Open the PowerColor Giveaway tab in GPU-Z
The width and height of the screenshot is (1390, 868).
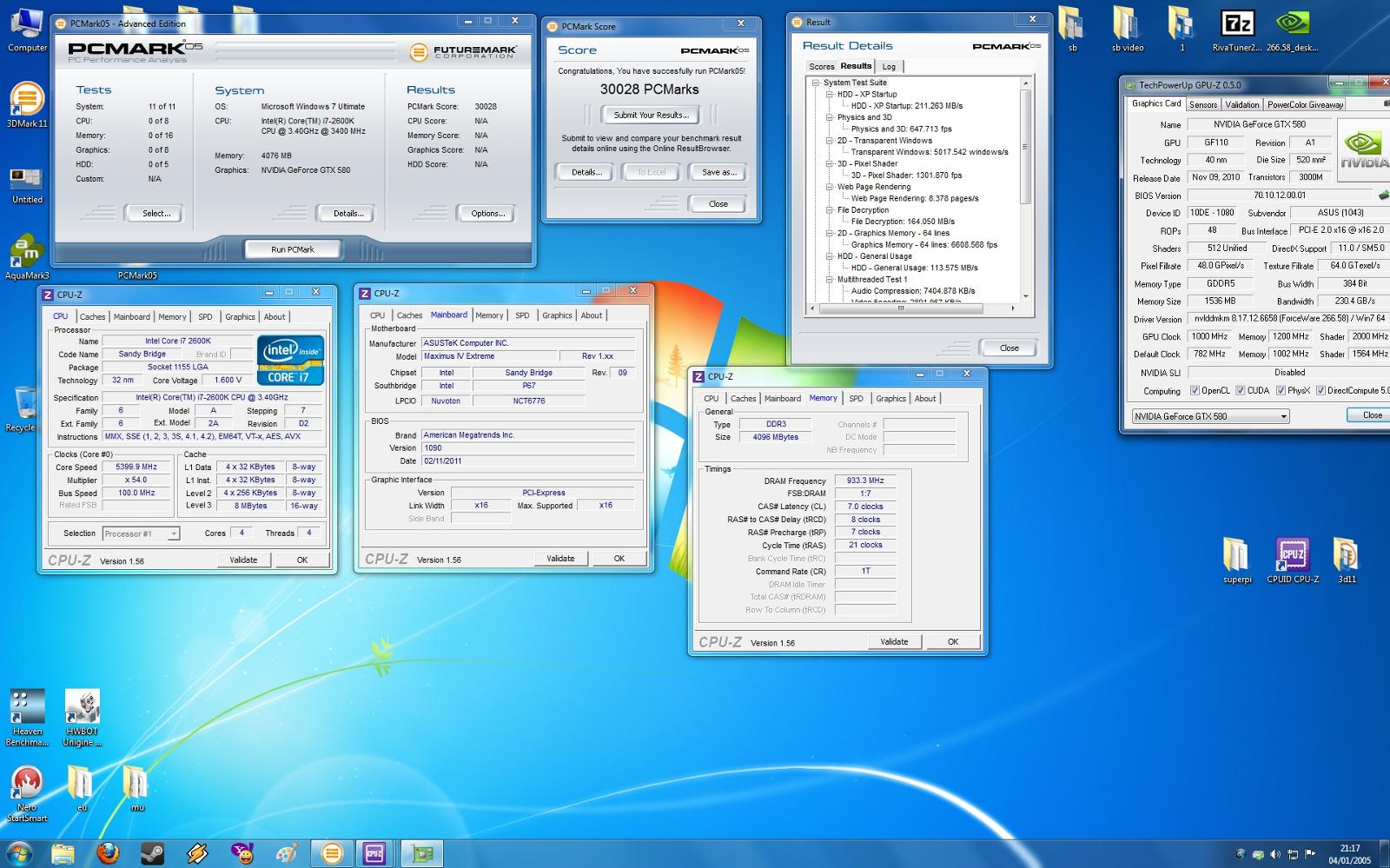click(x=1305, y=104)
